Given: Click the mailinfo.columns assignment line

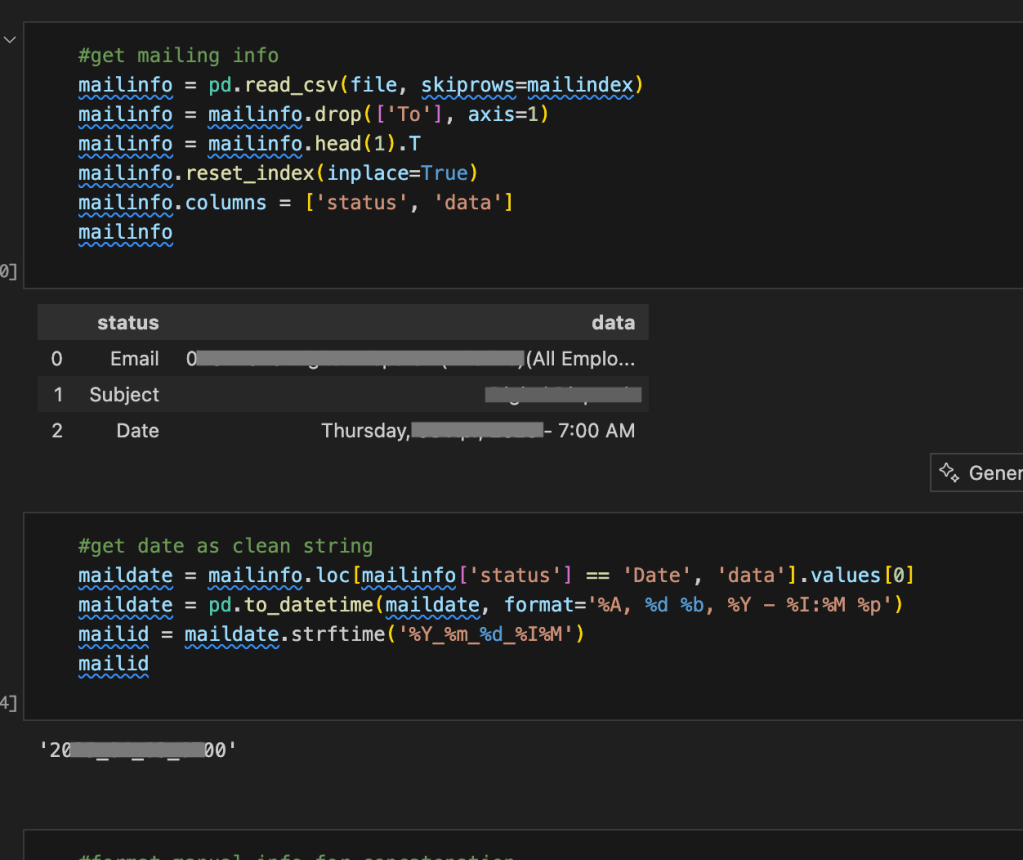Looking at the screenshot, I should pos(295,203).
